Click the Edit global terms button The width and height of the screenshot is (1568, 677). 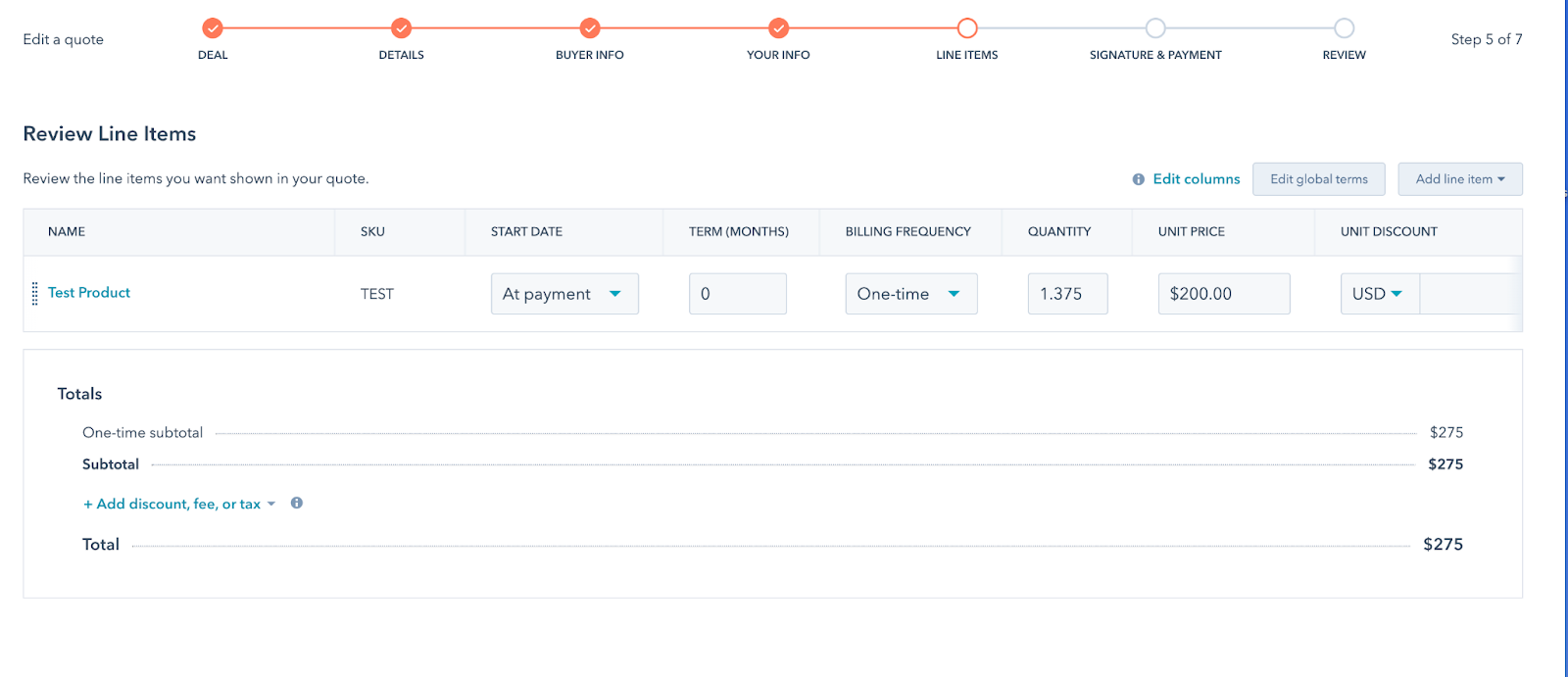tap(1319, 179)
